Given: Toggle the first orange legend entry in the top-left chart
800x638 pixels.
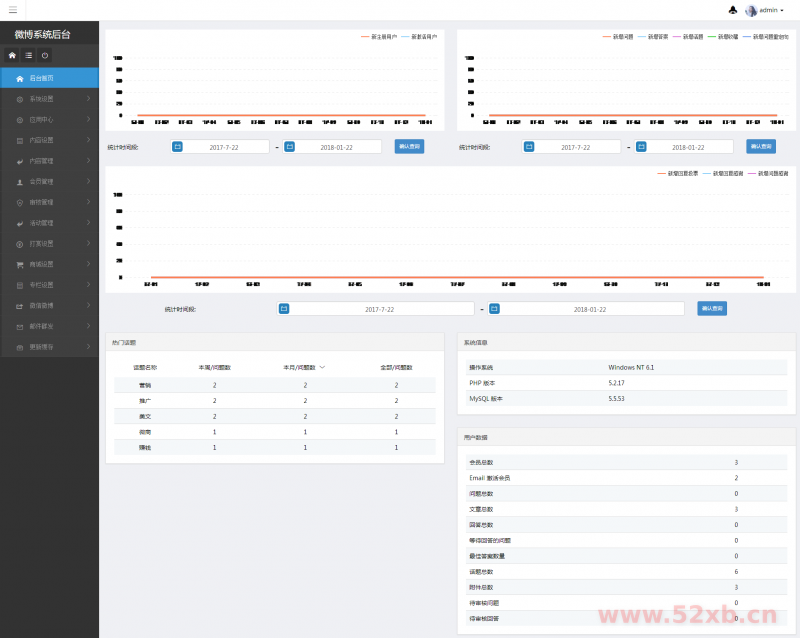Looking at the screenshot, I should [x=378, y=36].
